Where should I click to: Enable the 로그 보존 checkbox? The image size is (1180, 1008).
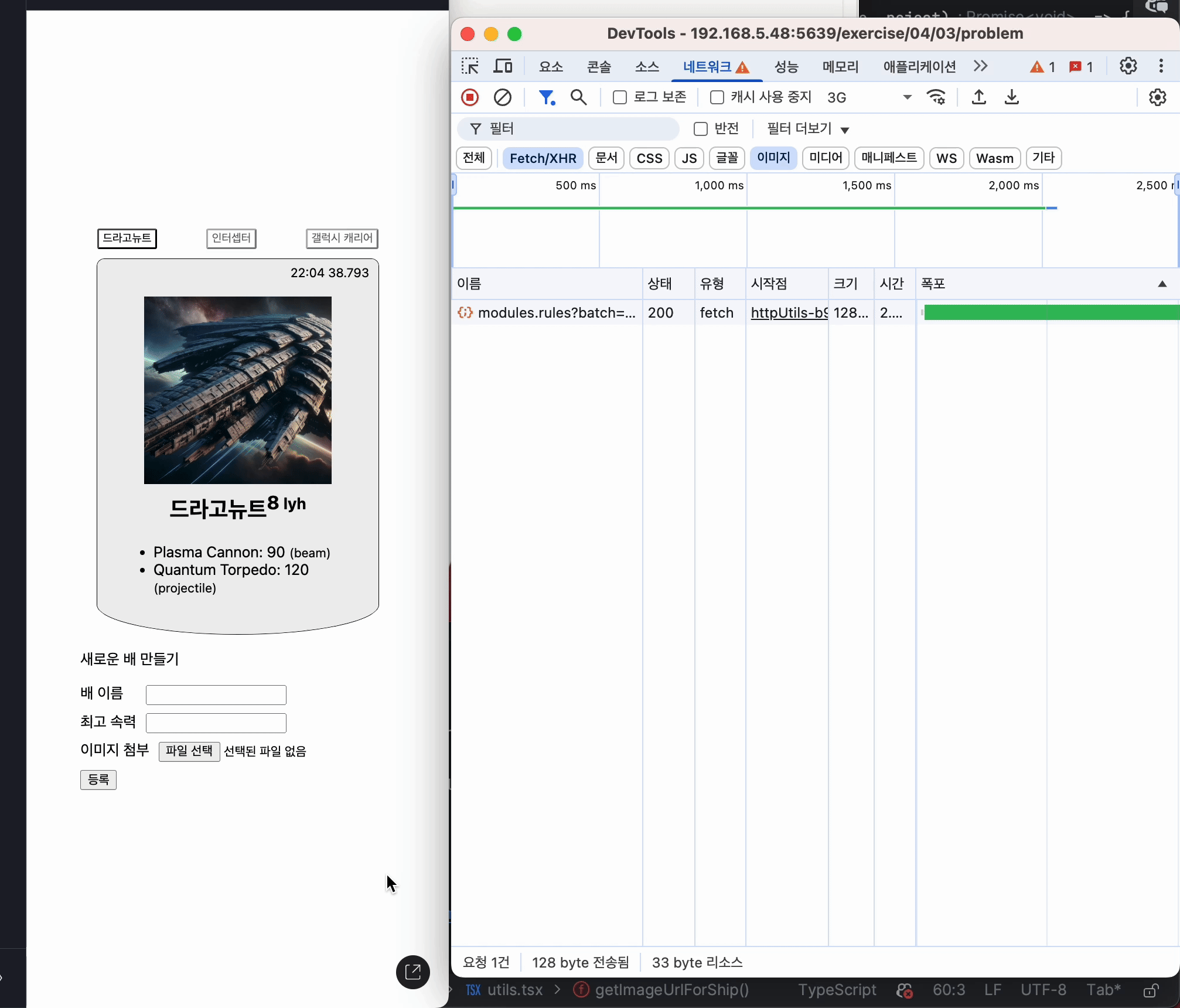click(620, 97)
